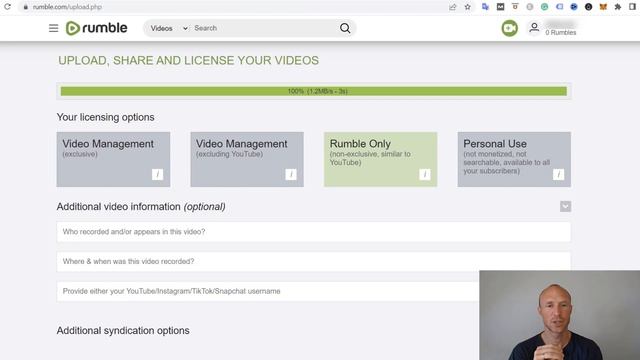Screen dimensions: 640x360
Task: Open the user profile avatar icon
Action: point(534,28)
